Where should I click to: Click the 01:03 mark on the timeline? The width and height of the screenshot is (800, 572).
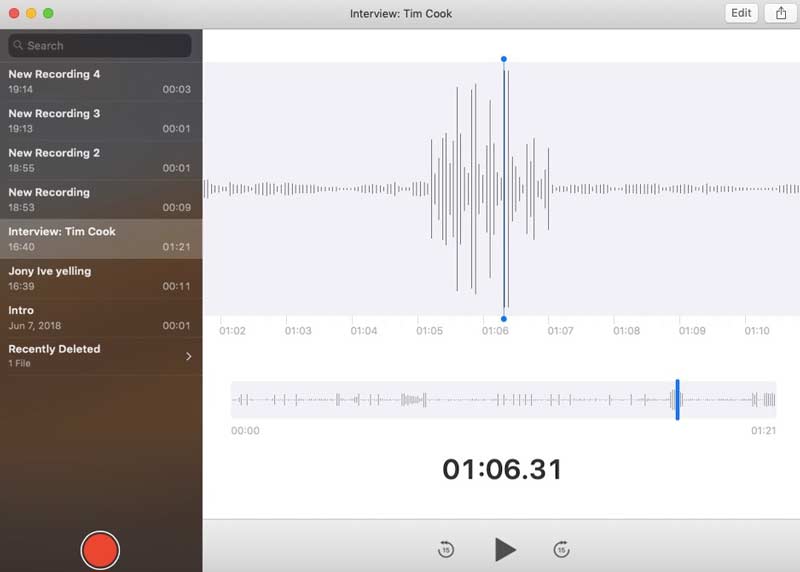[298, 331]
